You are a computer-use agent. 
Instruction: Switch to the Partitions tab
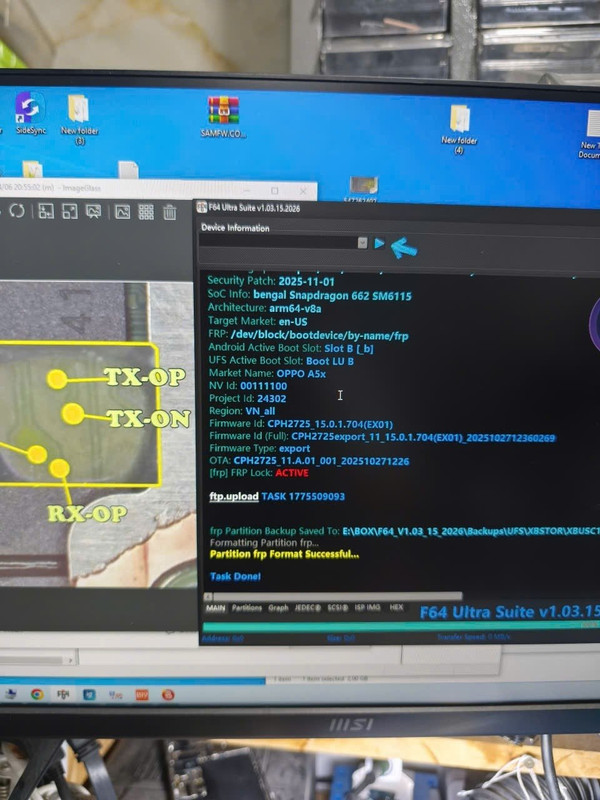(246, 608)
